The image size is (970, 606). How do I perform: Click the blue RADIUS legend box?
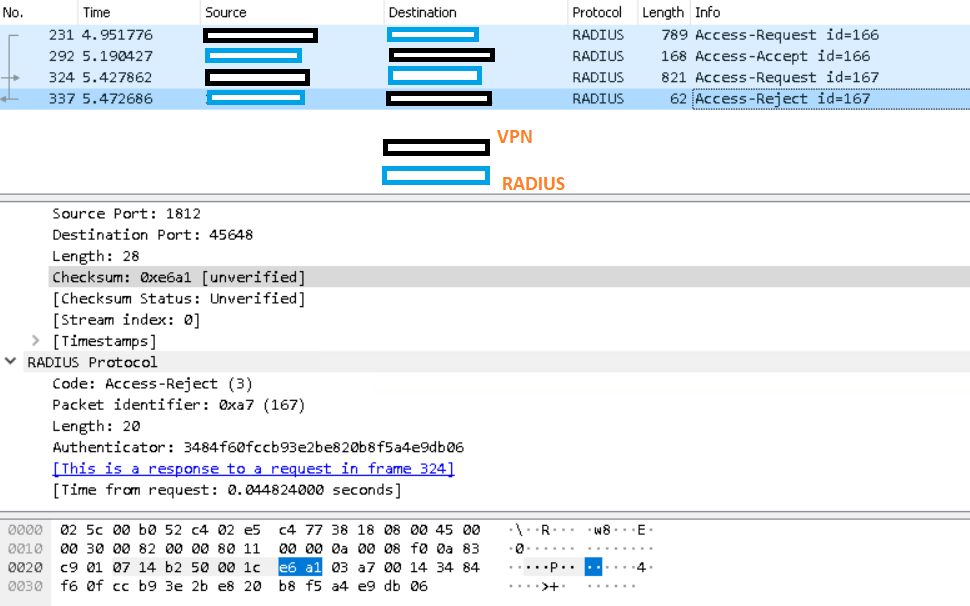(x=436, y=175)
